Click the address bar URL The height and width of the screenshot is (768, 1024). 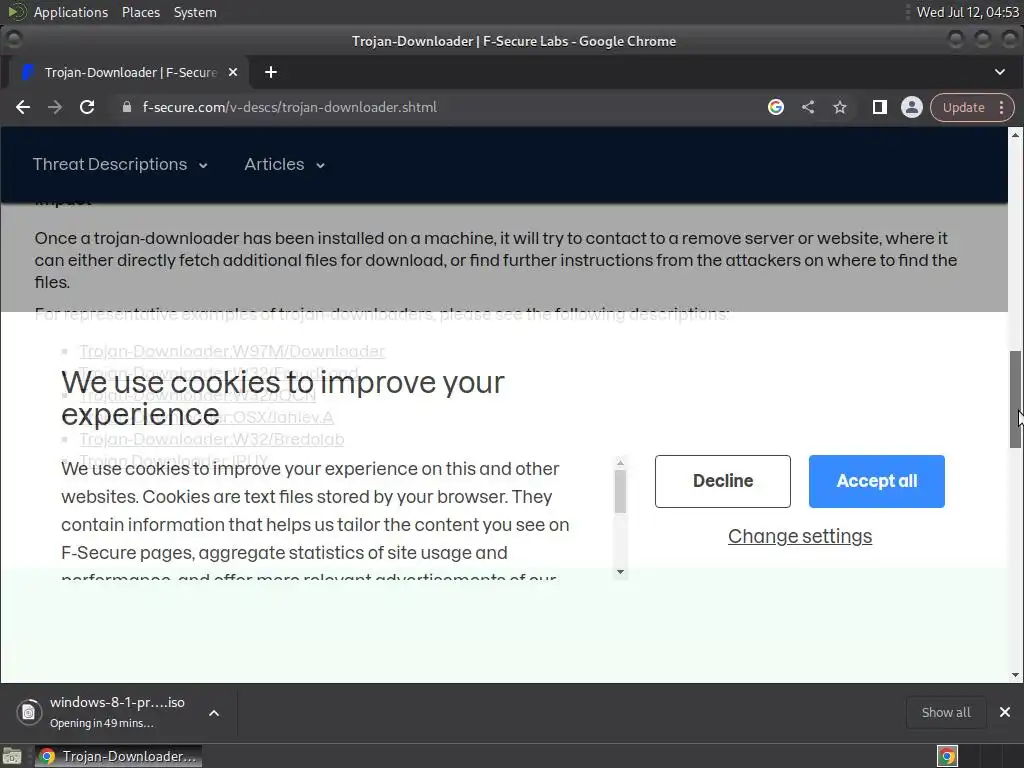[289, 107]
